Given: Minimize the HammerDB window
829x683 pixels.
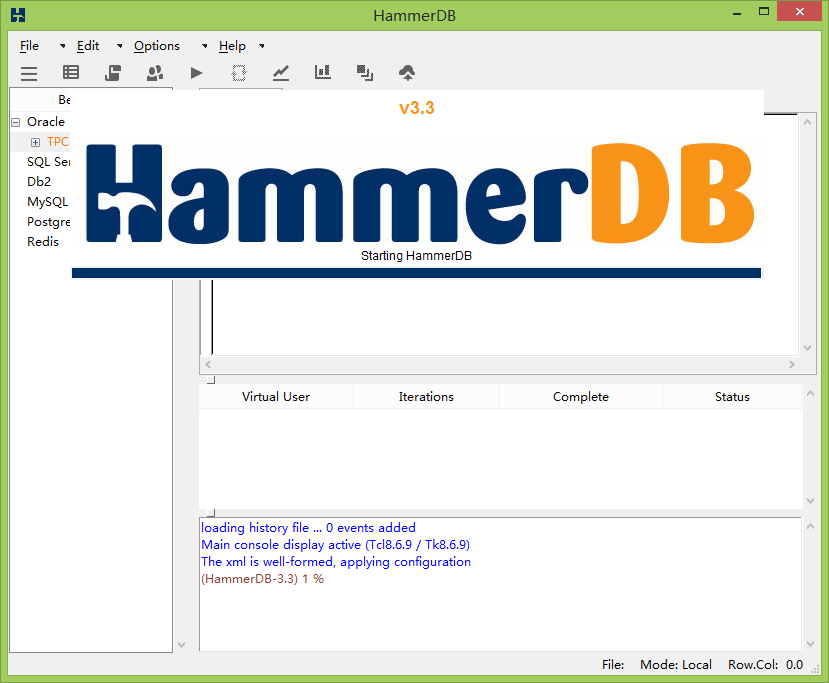Looking at the screenshot, I should coord(737,14).
